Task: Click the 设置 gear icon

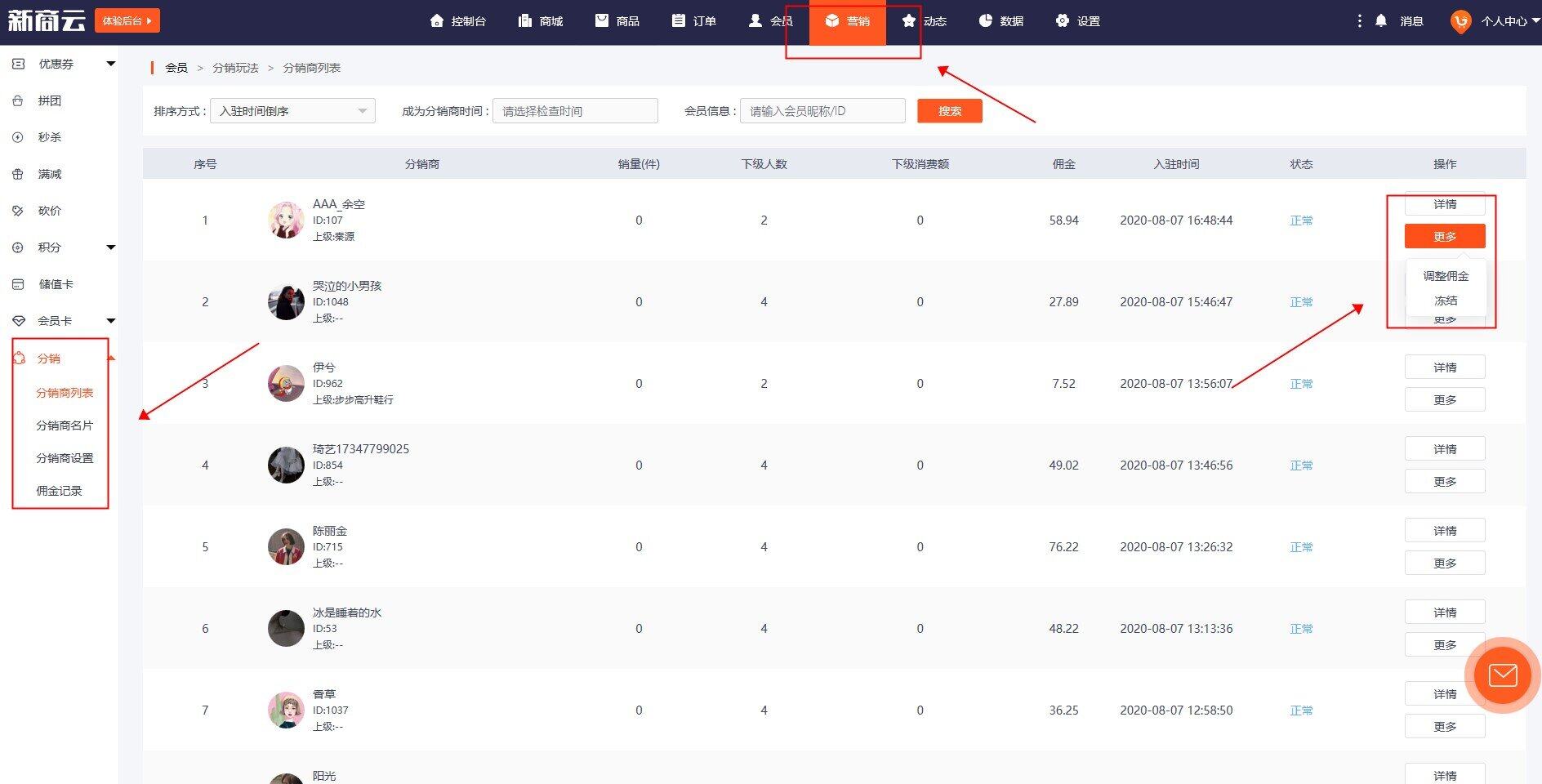Action: [x=1062, y=20]
